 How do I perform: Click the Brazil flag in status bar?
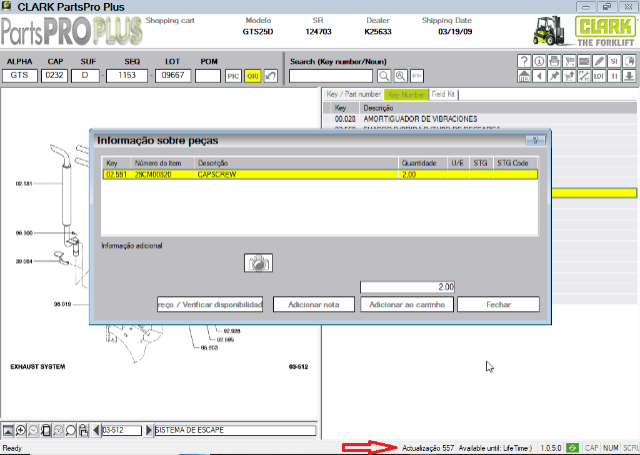(572, 448)
